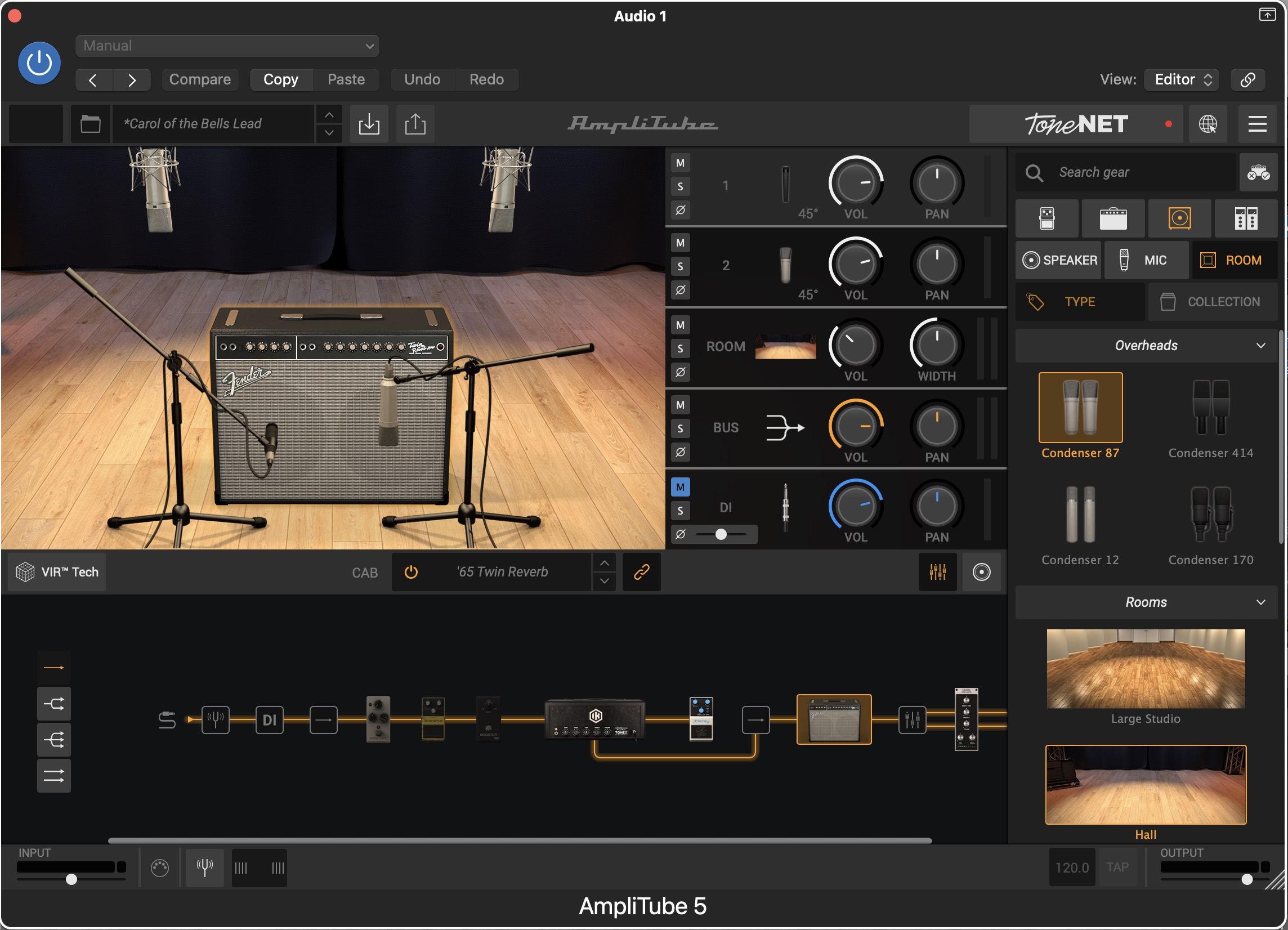The image size is (1288, 930).
Task: Select the rack gear category icon
Action: pos(1246,218)
